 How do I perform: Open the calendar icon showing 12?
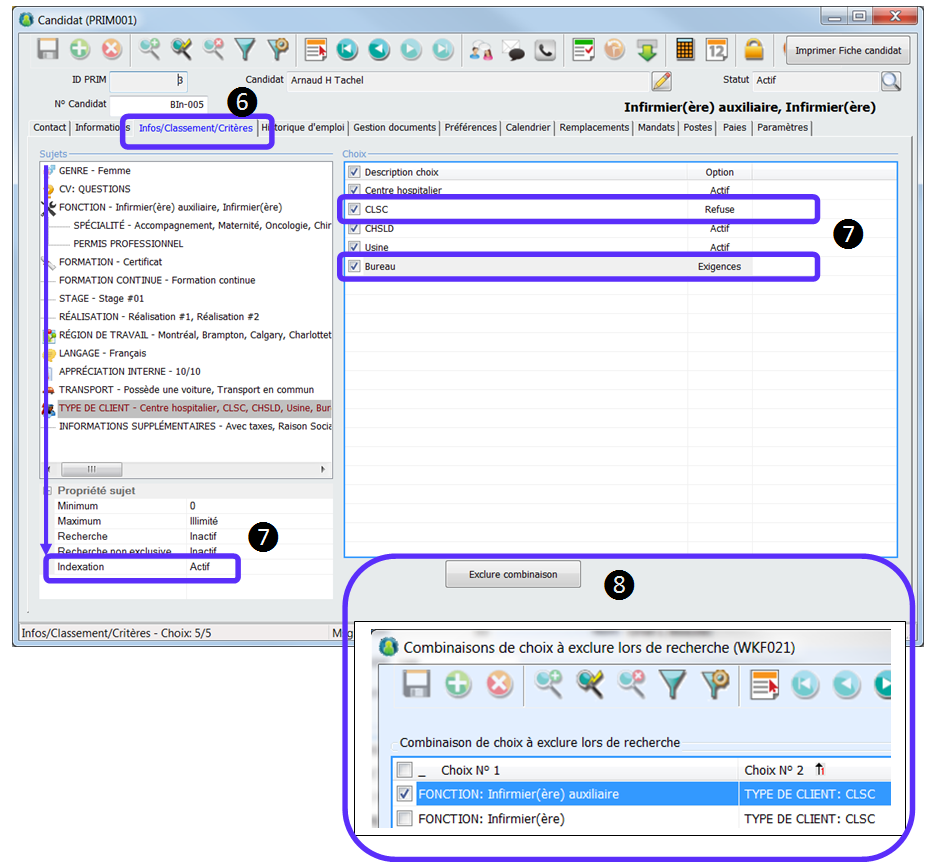click(717, 49)
